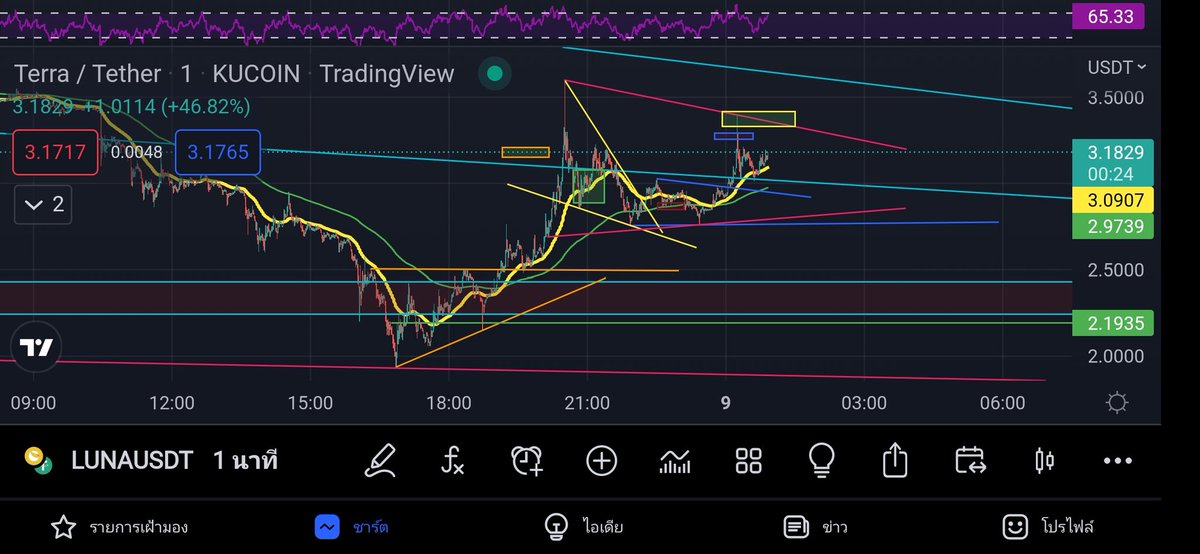This screenshot has height=554, width=1200.
Task: Open chart settings gear on time axis
Action: pyautogui.click(x=1117, y=403)
